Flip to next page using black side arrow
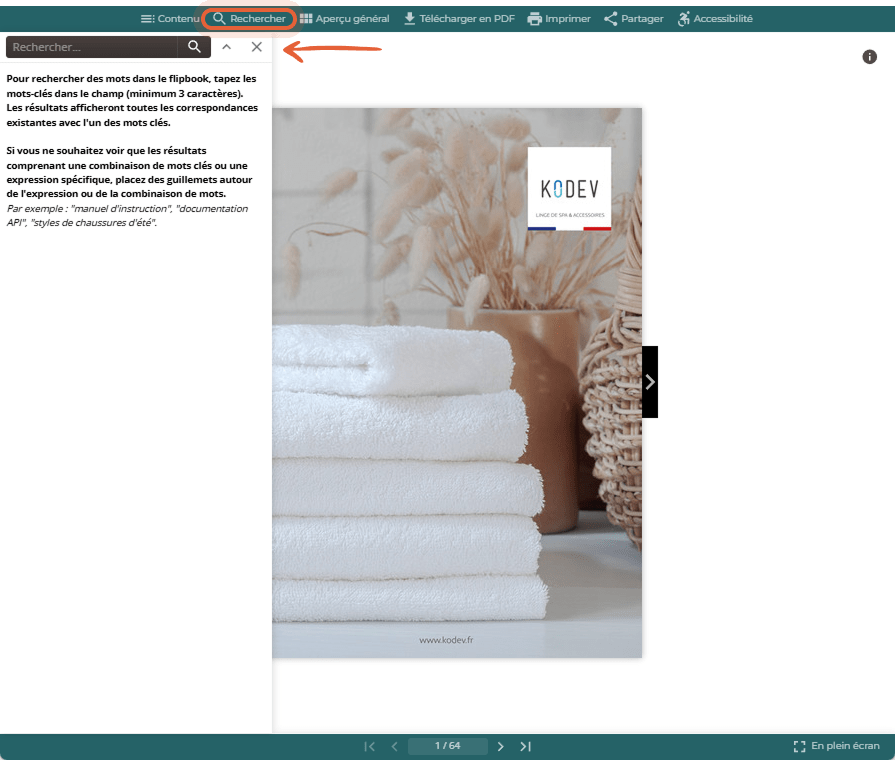The width and height of the screenshot is (895, 760). tap(650, 382)
